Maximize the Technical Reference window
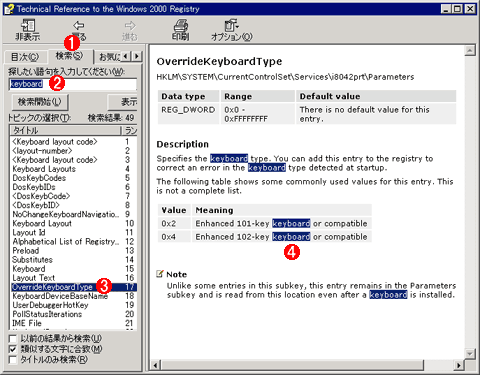 tap(457, 9)
